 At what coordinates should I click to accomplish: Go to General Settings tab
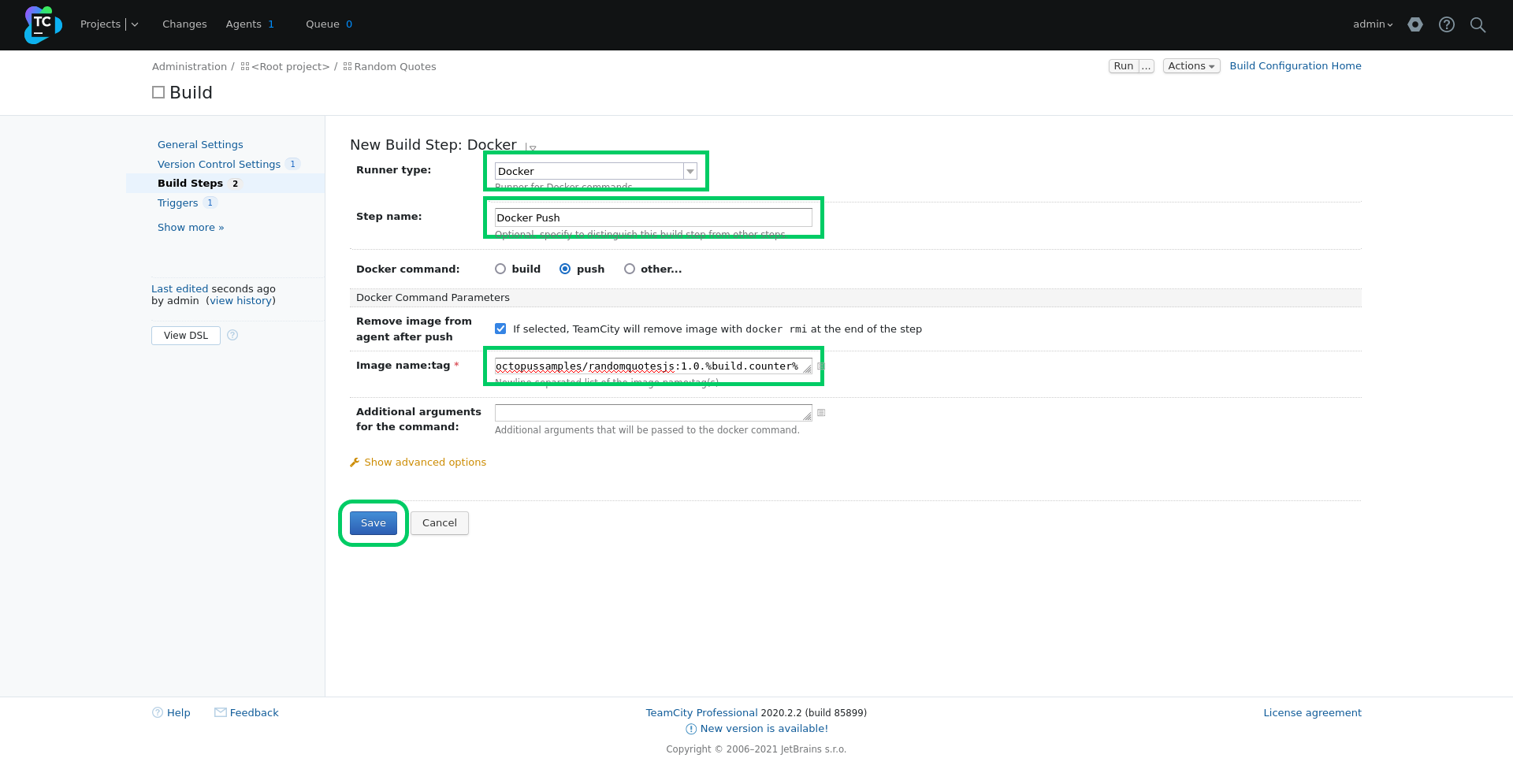tap(200, 144)
